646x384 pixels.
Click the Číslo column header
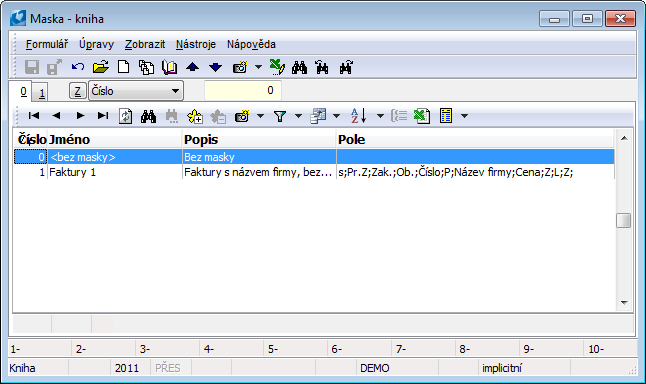click(32, 140)
